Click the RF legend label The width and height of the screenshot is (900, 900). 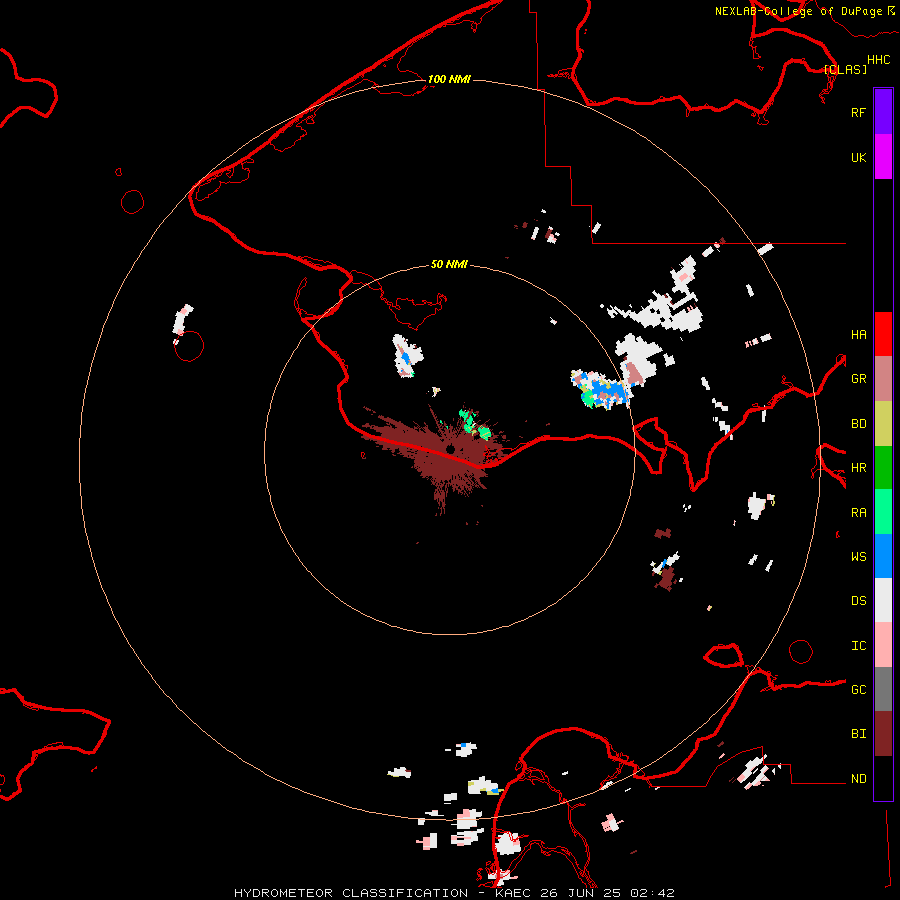tap(858, 112)
